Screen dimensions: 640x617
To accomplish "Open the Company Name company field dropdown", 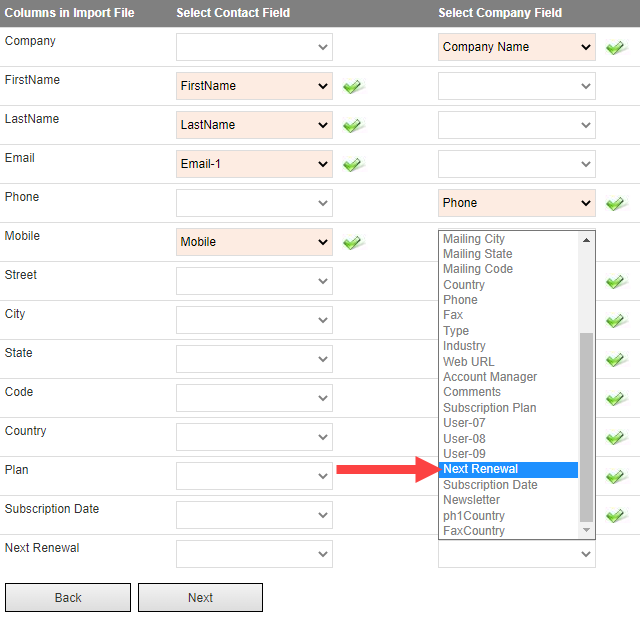I will [517, 47].
